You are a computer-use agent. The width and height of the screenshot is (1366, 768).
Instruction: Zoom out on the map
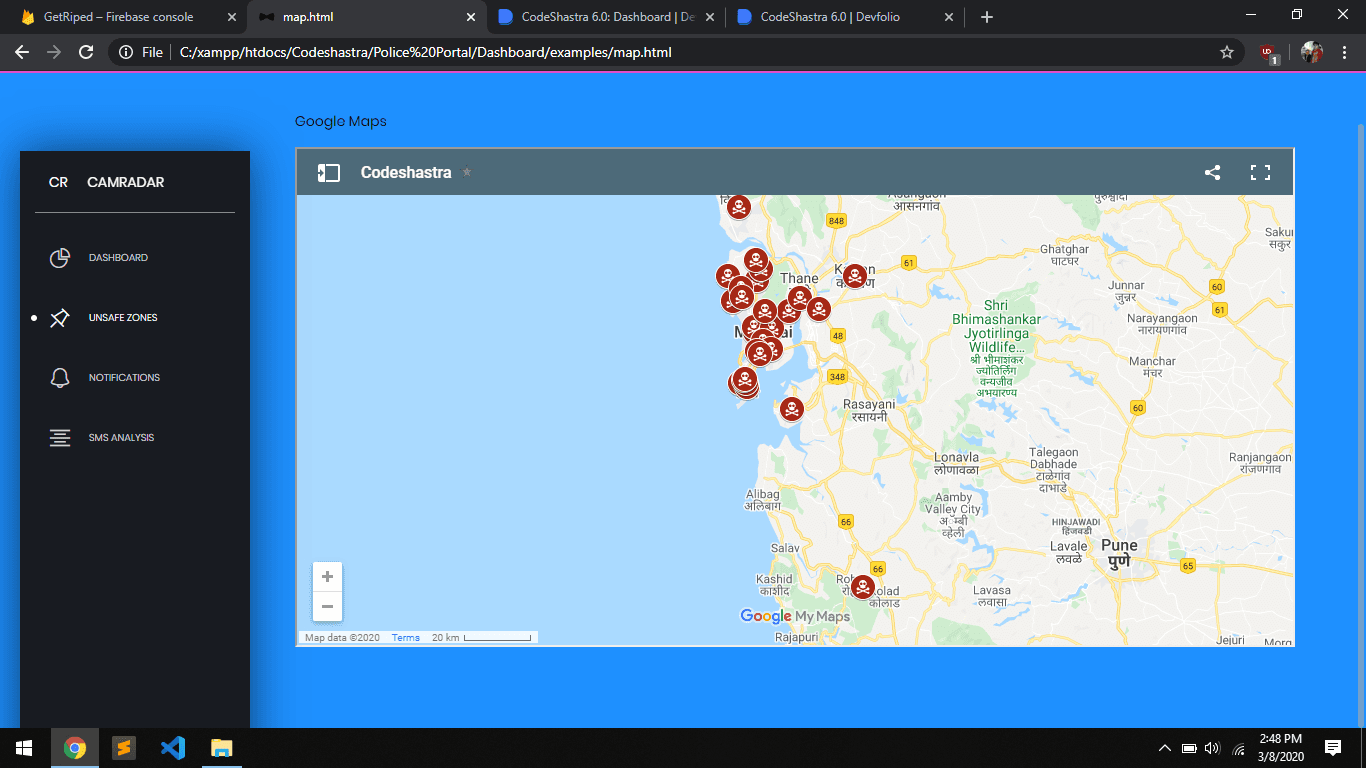point(327,606)
